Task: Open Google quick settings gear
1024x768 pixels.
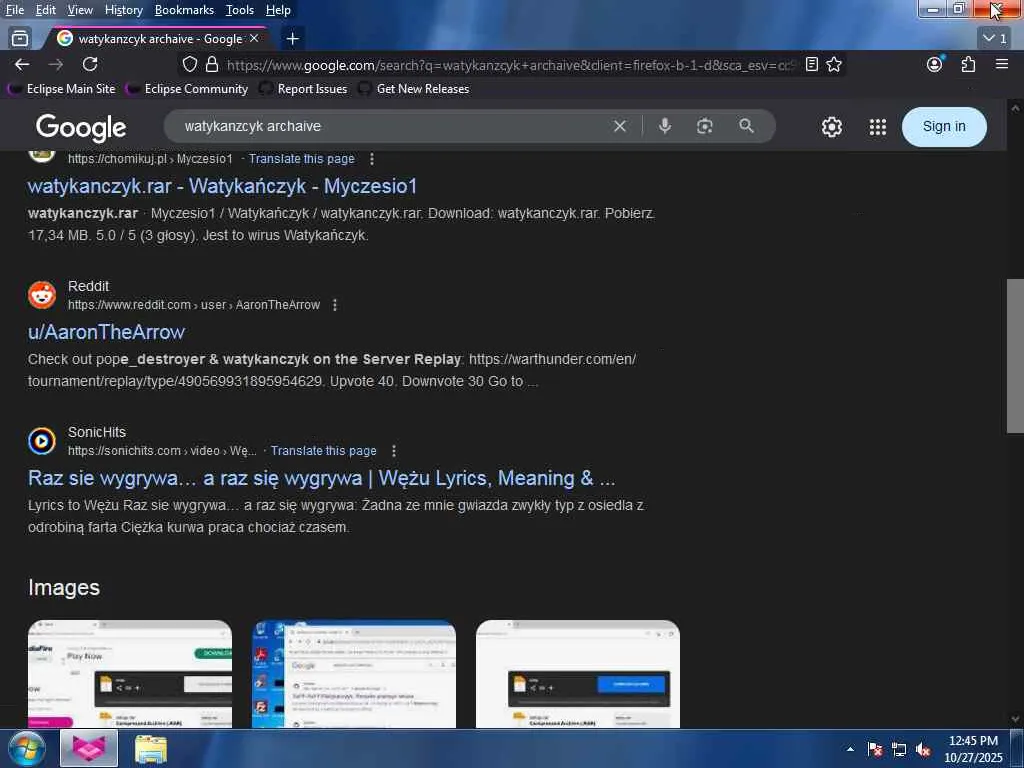Action: point(831,127)
